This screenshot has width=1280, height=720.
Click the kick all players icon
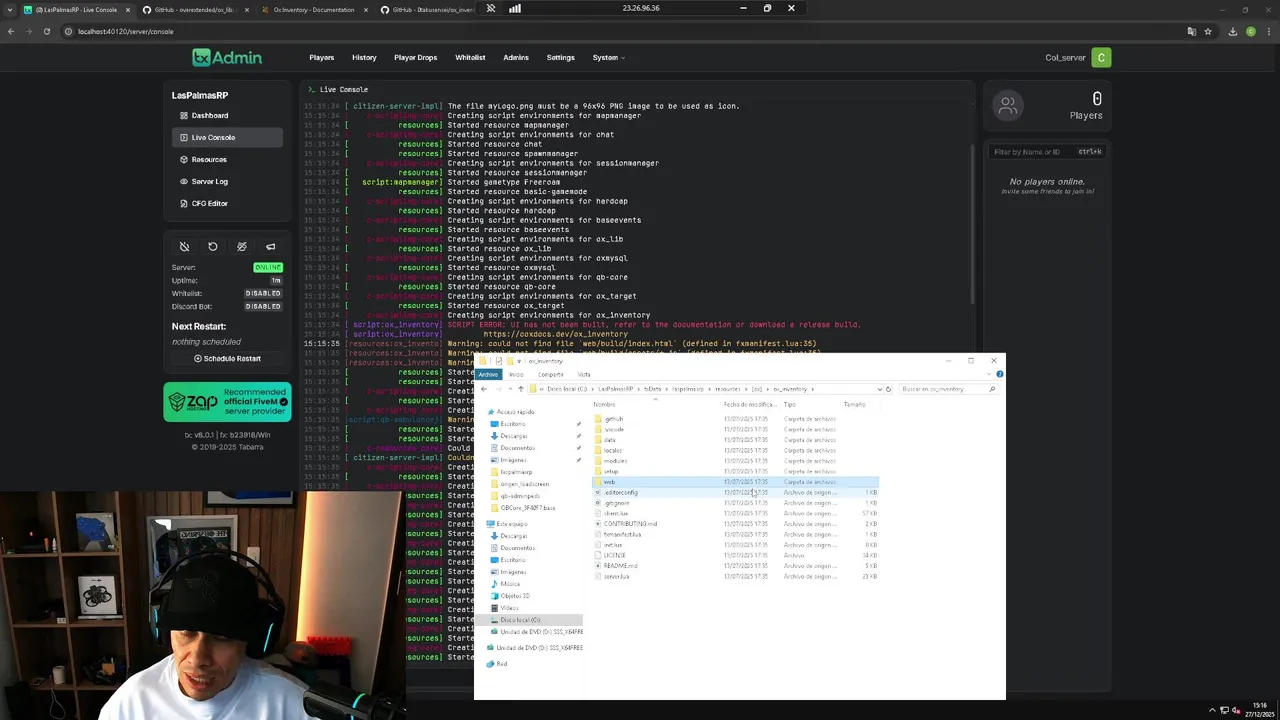tap(241, 246)
